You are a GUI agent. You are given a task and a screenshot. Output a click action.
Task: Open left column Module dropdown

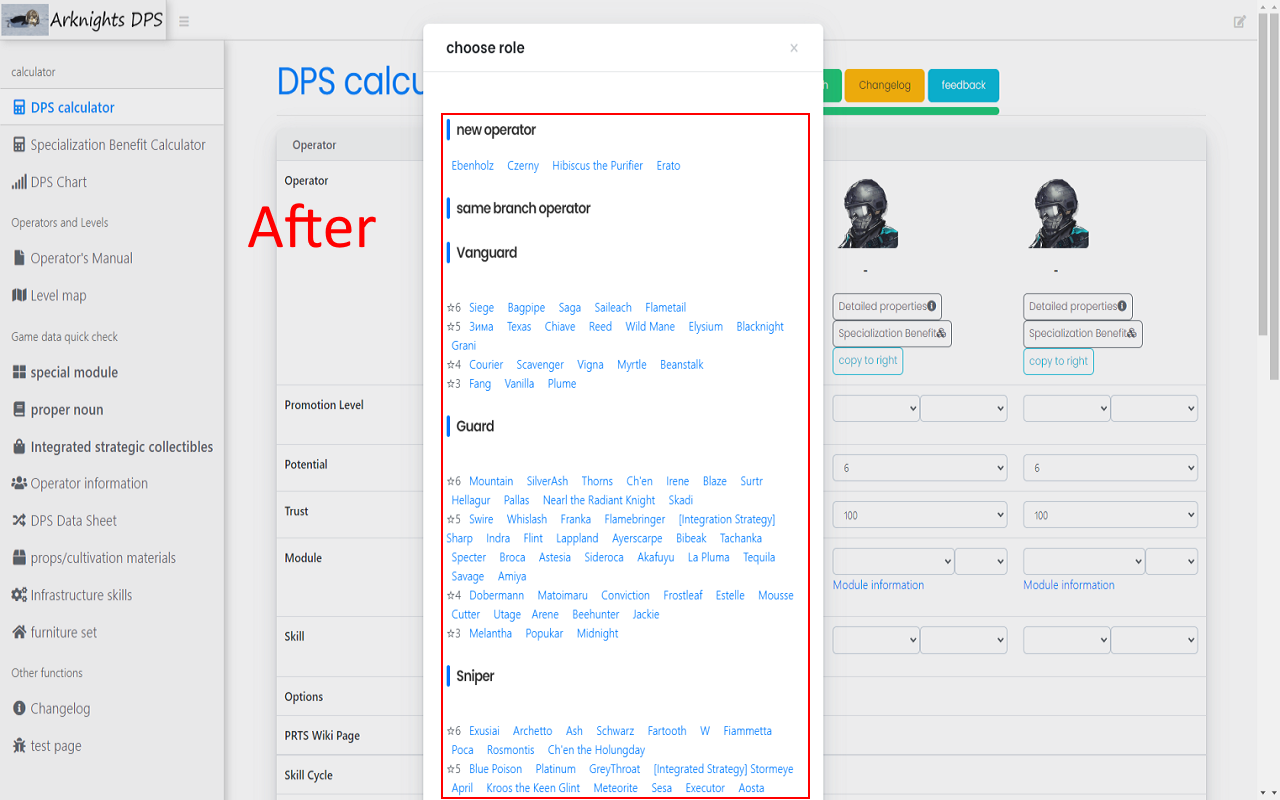coord(893,561)
